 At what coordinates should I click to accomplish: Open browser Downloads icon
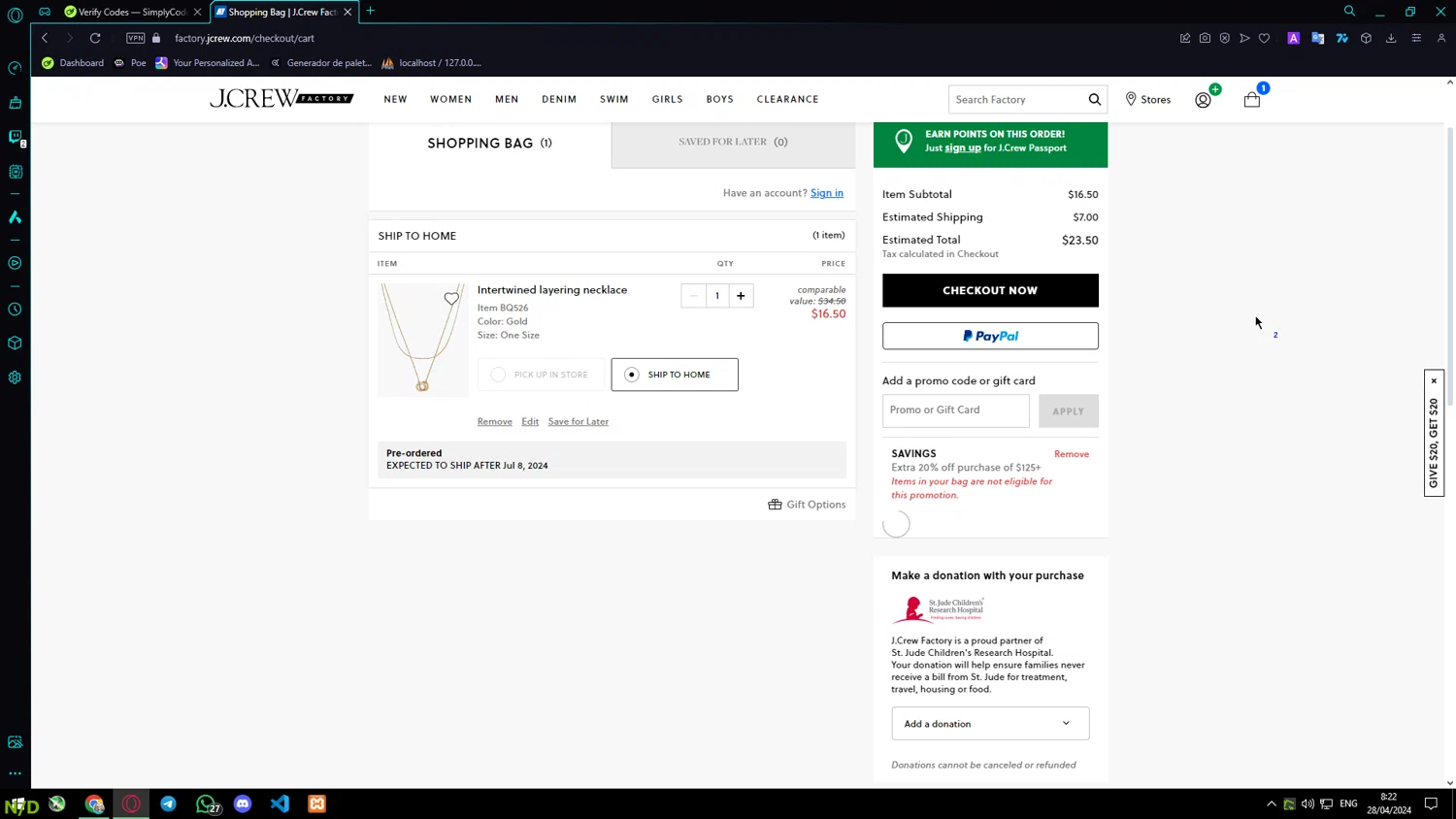tap(1391, 38)
